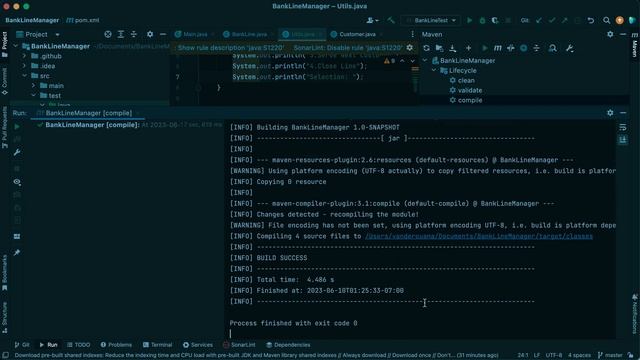Open the Terminal tool window tab
This screenshot has height=360, width=640.
click(158, 345)
